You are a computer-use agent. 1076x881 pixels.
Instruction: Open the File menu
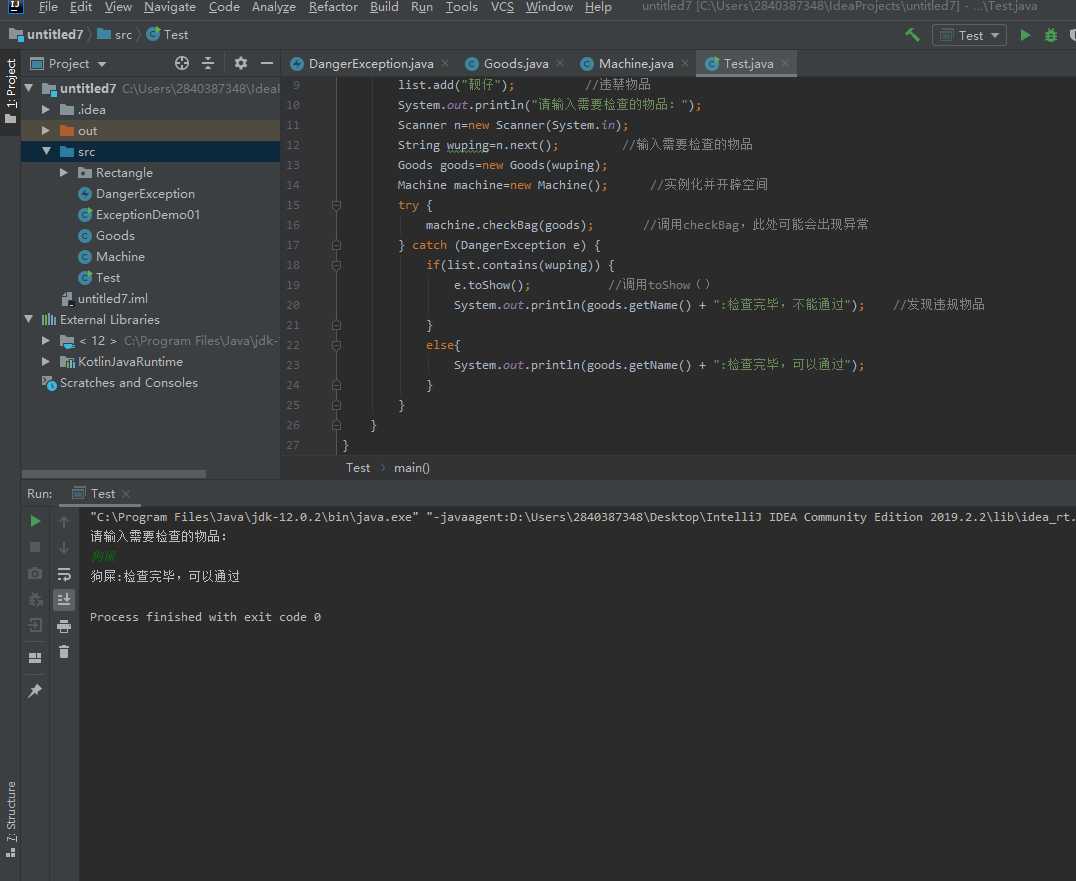[48, 8]
